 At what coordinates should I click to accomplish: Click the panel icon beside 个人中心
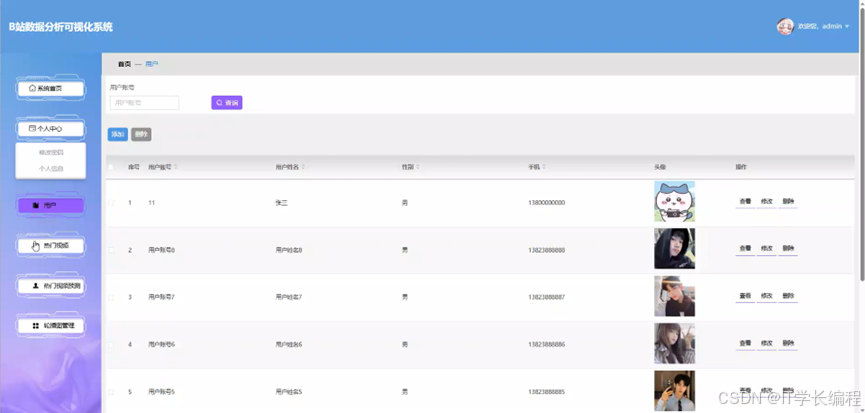(33, 128)
